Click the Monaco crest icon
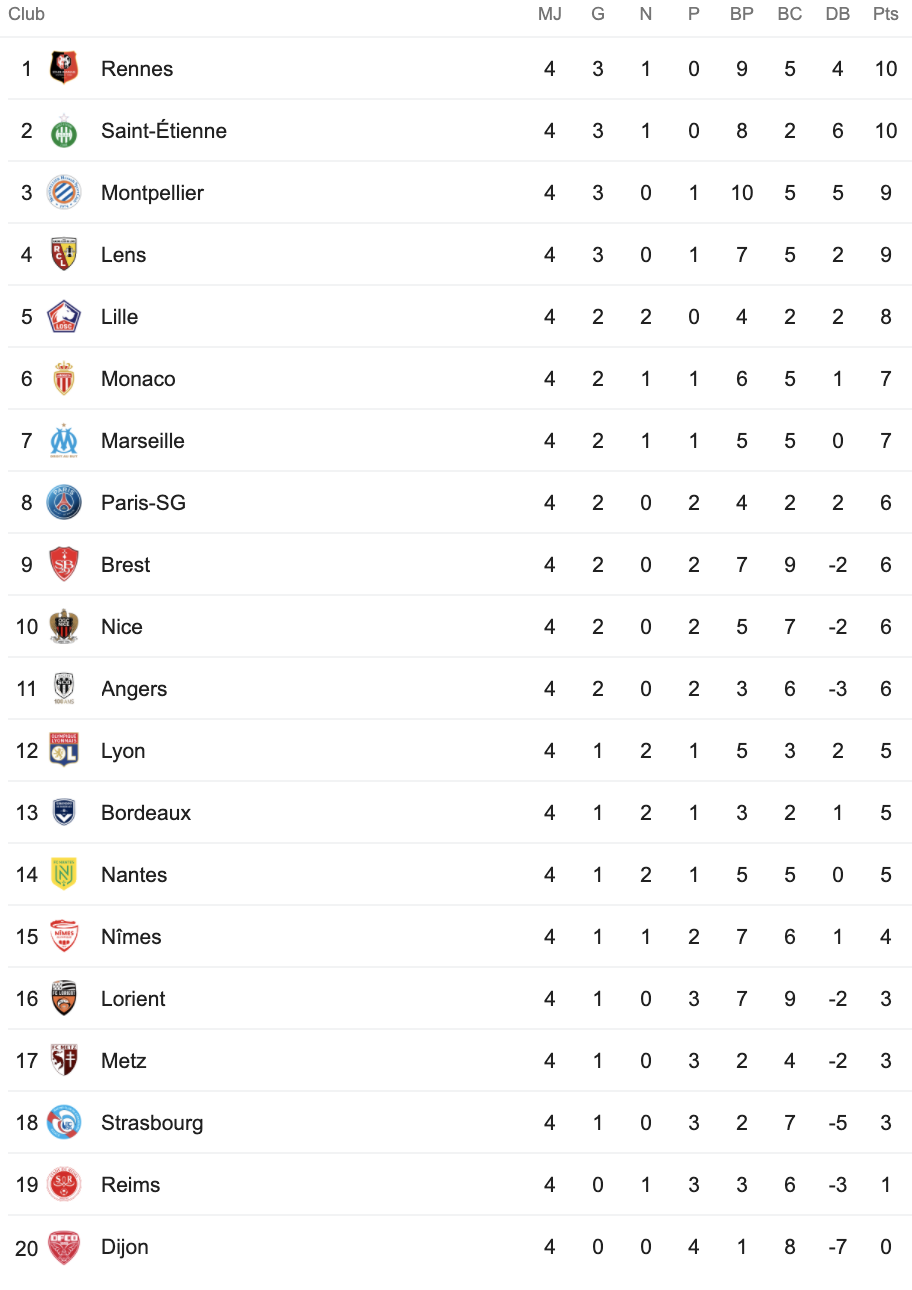912x1290 pixels. point(64,378)
